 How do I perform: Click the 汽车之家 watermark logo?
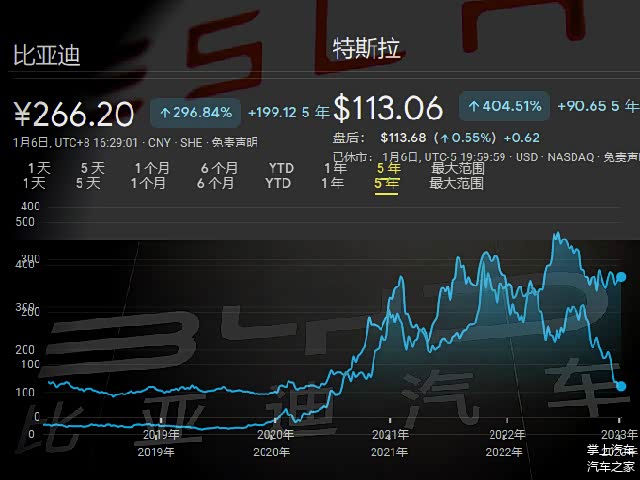tap(609, 465)
